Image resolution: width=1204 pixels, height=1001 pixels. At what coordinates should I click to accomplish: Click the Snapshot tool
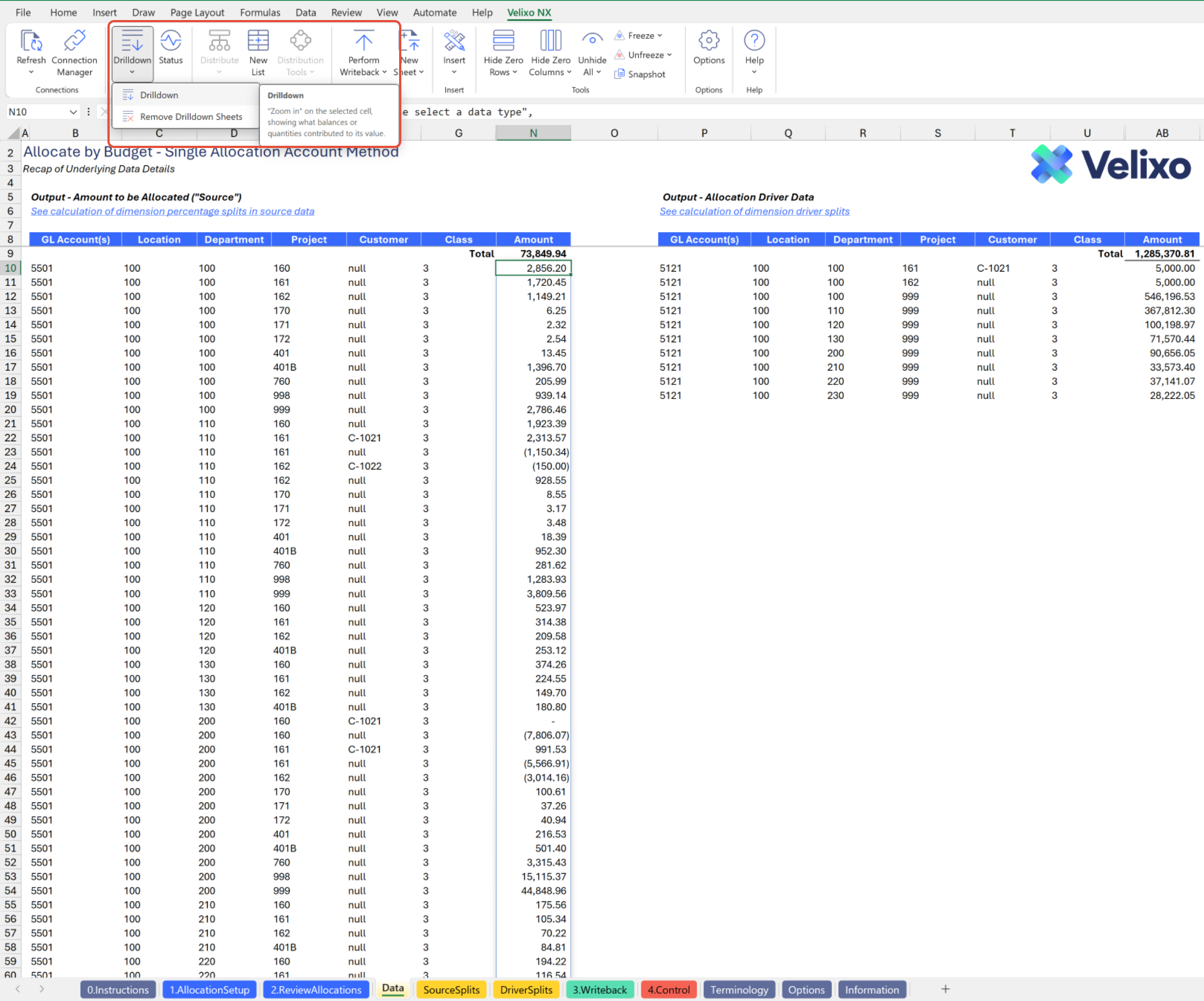tap(640, 74)
